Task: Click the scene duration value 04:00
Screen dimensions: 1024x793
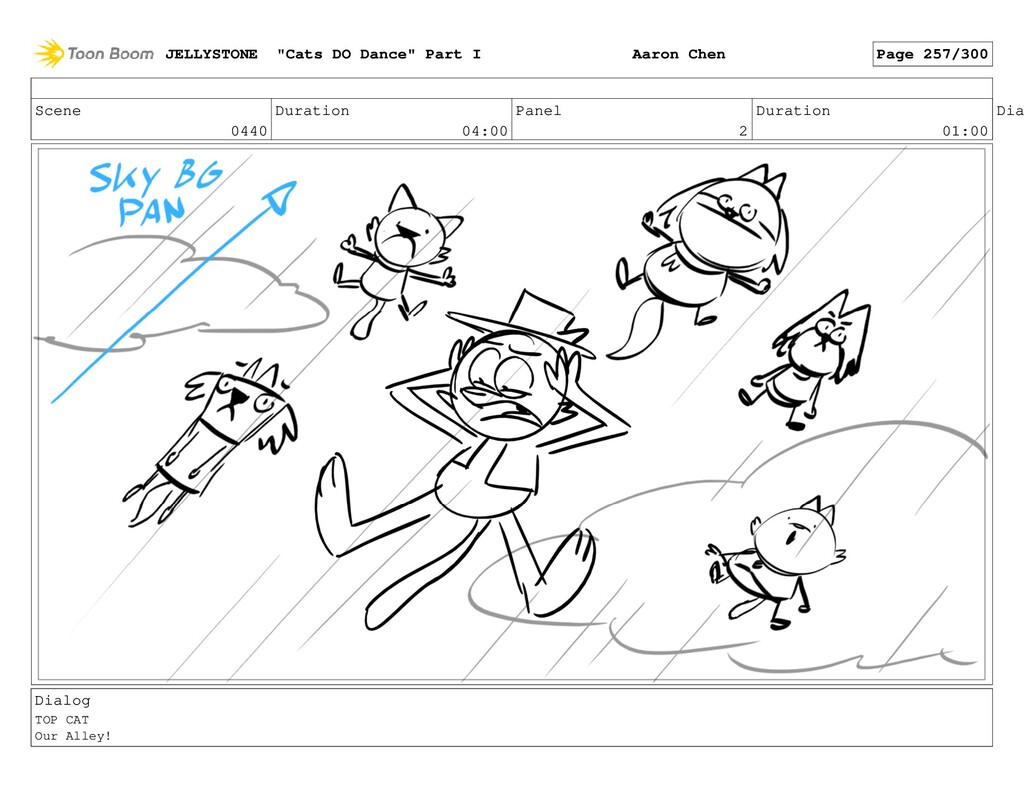Action: (x=485, y=131)
